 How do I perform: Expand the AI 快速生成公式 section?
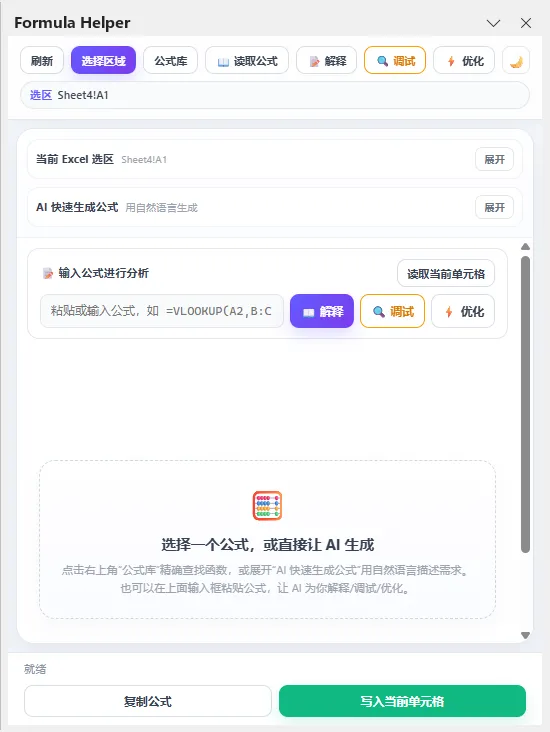pos(494,207)
